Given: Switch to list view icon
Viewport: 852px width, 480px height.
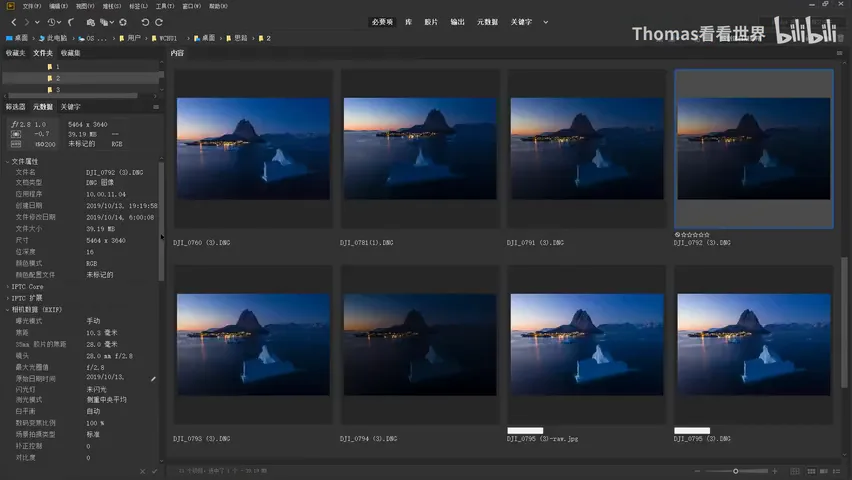Looking at the screenshot, I should (x=836, y=471).
